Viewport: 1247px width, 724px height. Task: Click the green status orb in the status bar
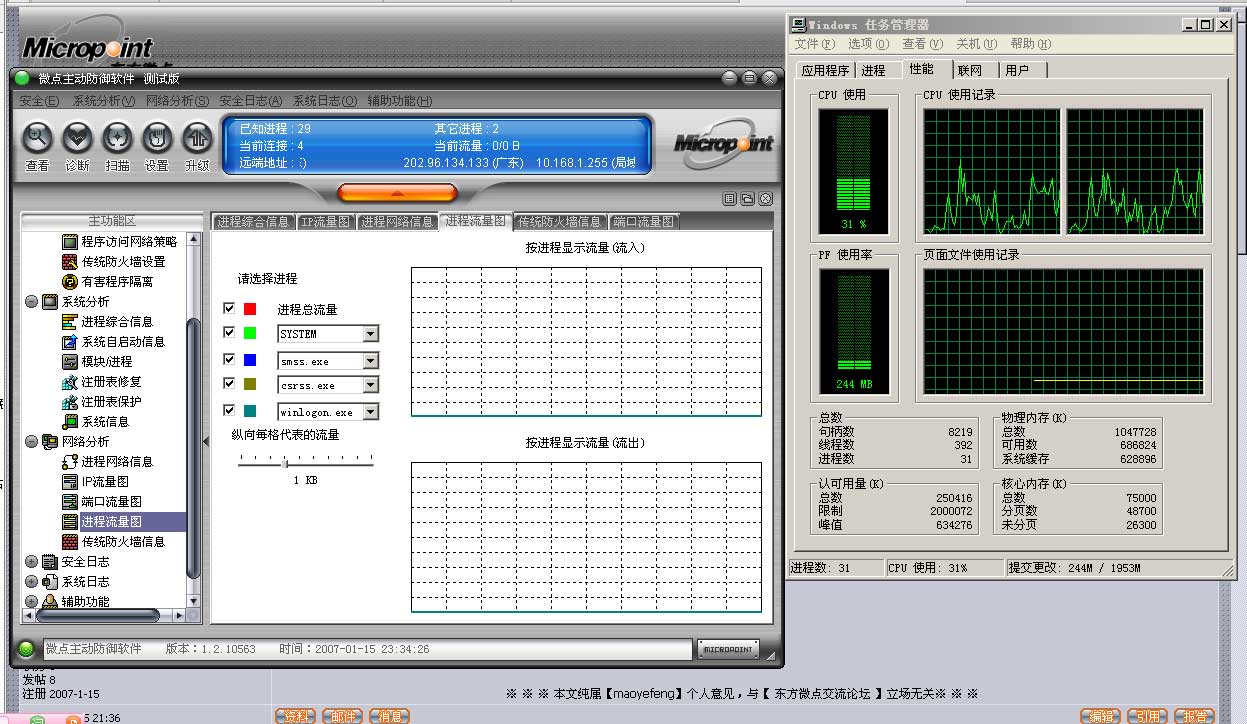coord(26,649)
